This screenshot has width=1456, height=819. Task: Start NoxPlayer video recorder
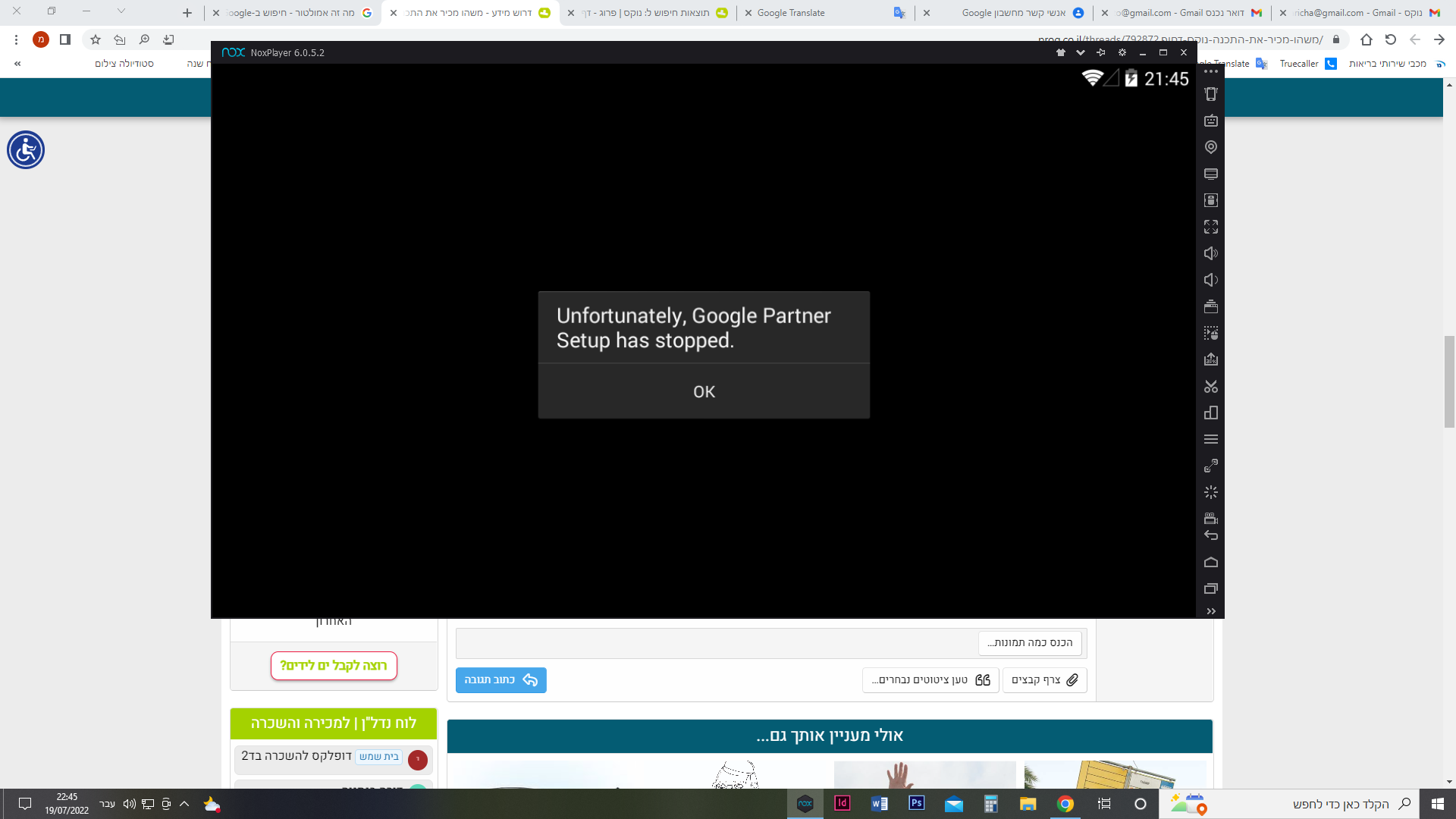[x=1211, y=518]
